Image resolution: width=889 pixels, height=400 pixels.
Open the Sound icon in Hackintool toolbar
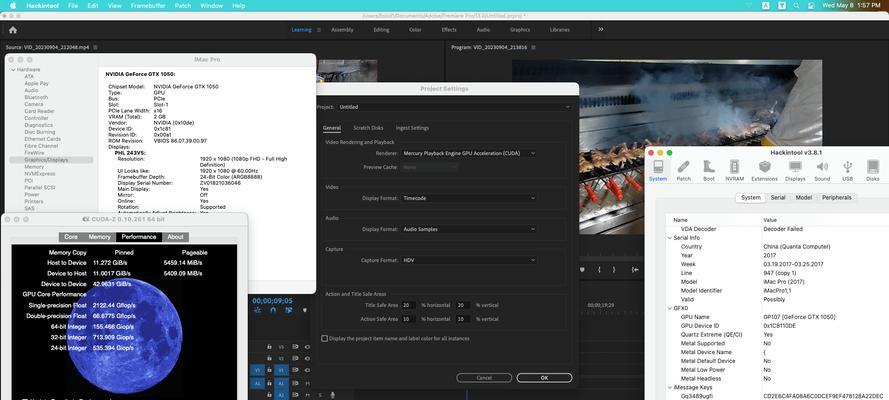[x=822, y=170]
